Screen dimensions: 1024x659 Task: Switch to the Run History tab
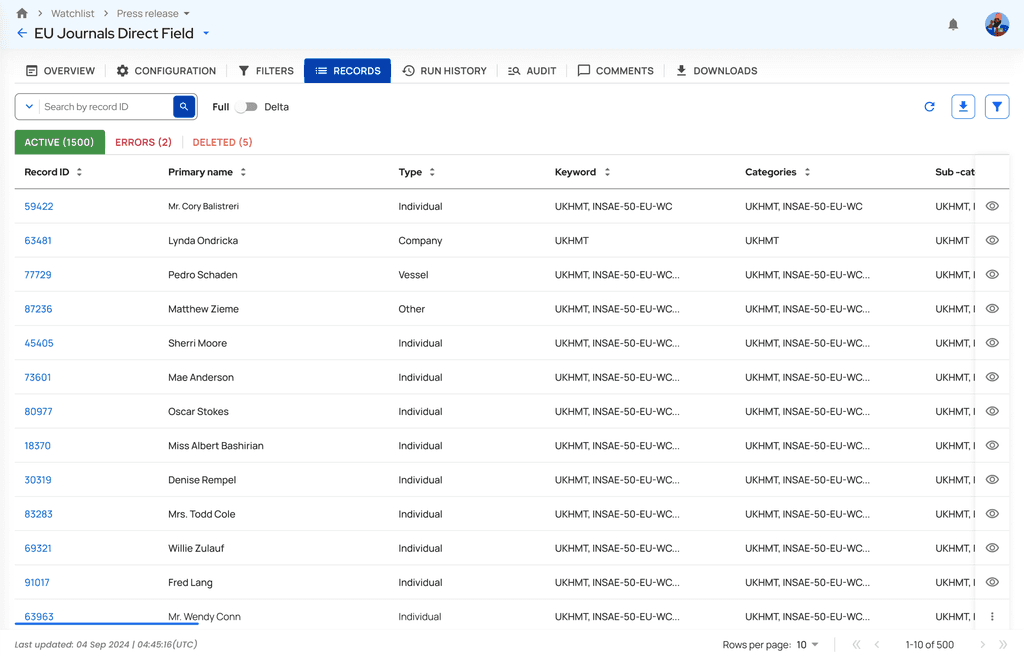[x=444, y=71]
